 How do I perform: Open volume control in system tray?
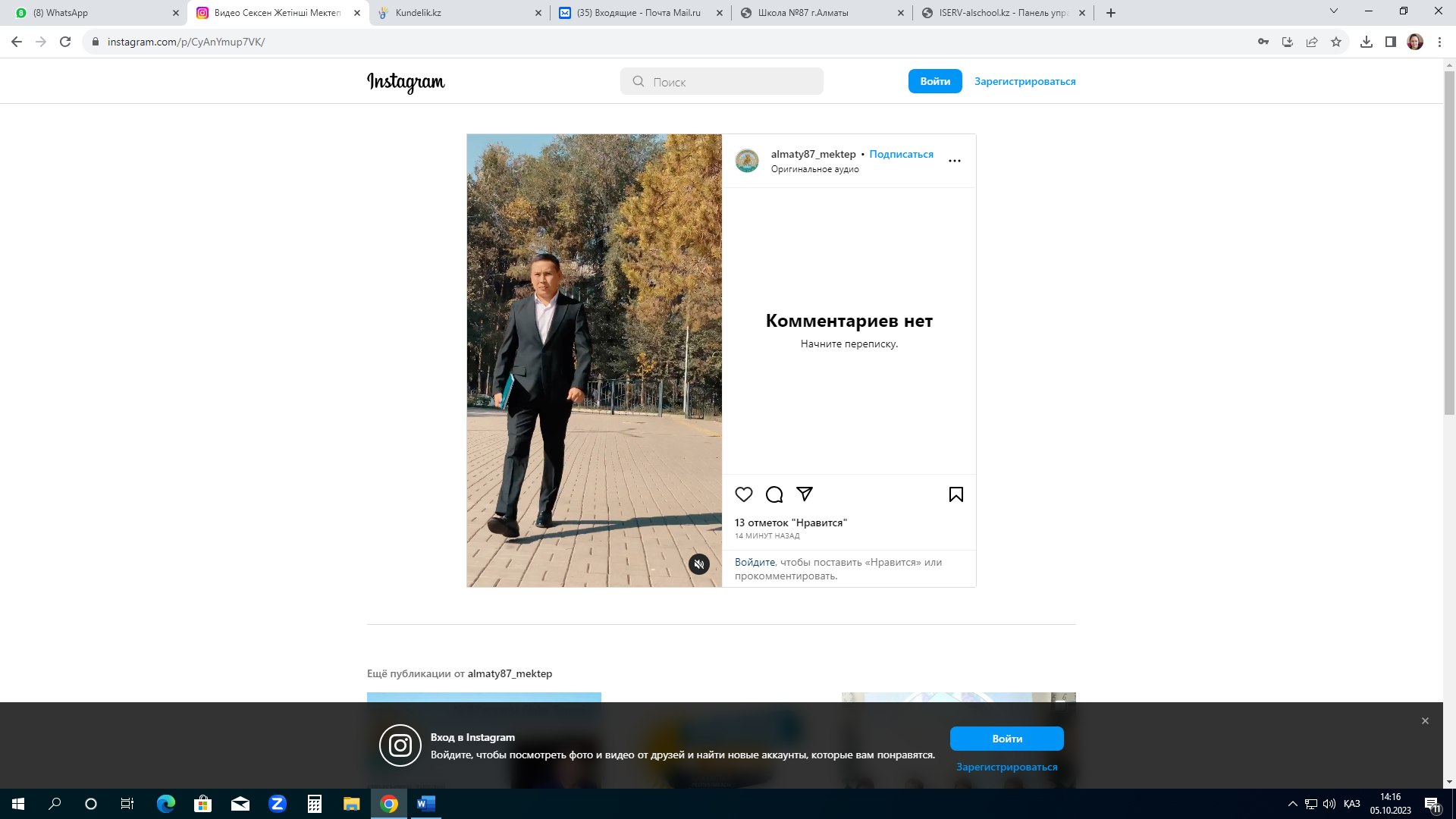pos(1329,804)
